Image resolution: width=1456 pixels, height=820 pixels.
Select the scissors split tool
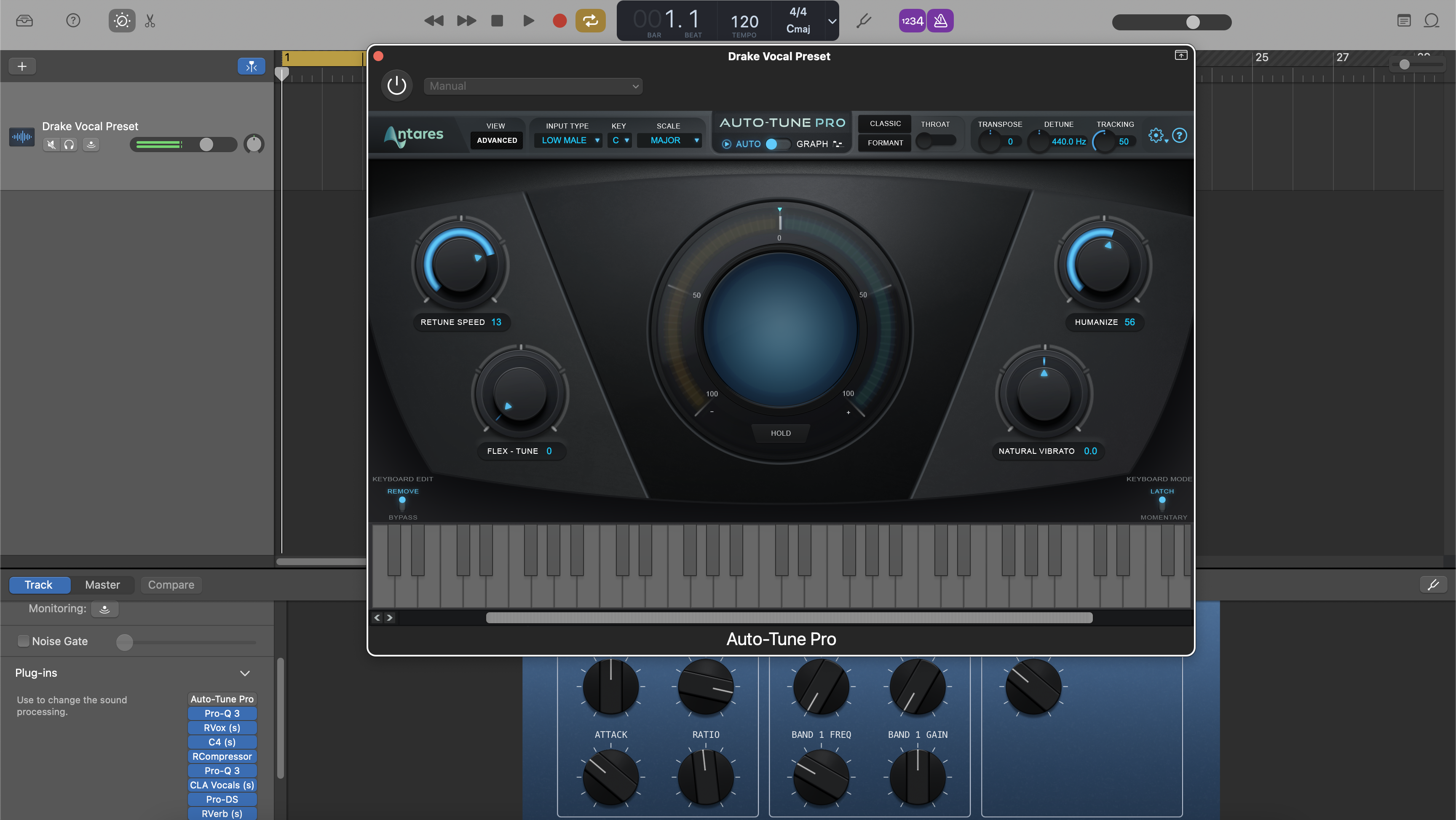tap(150, 21)
